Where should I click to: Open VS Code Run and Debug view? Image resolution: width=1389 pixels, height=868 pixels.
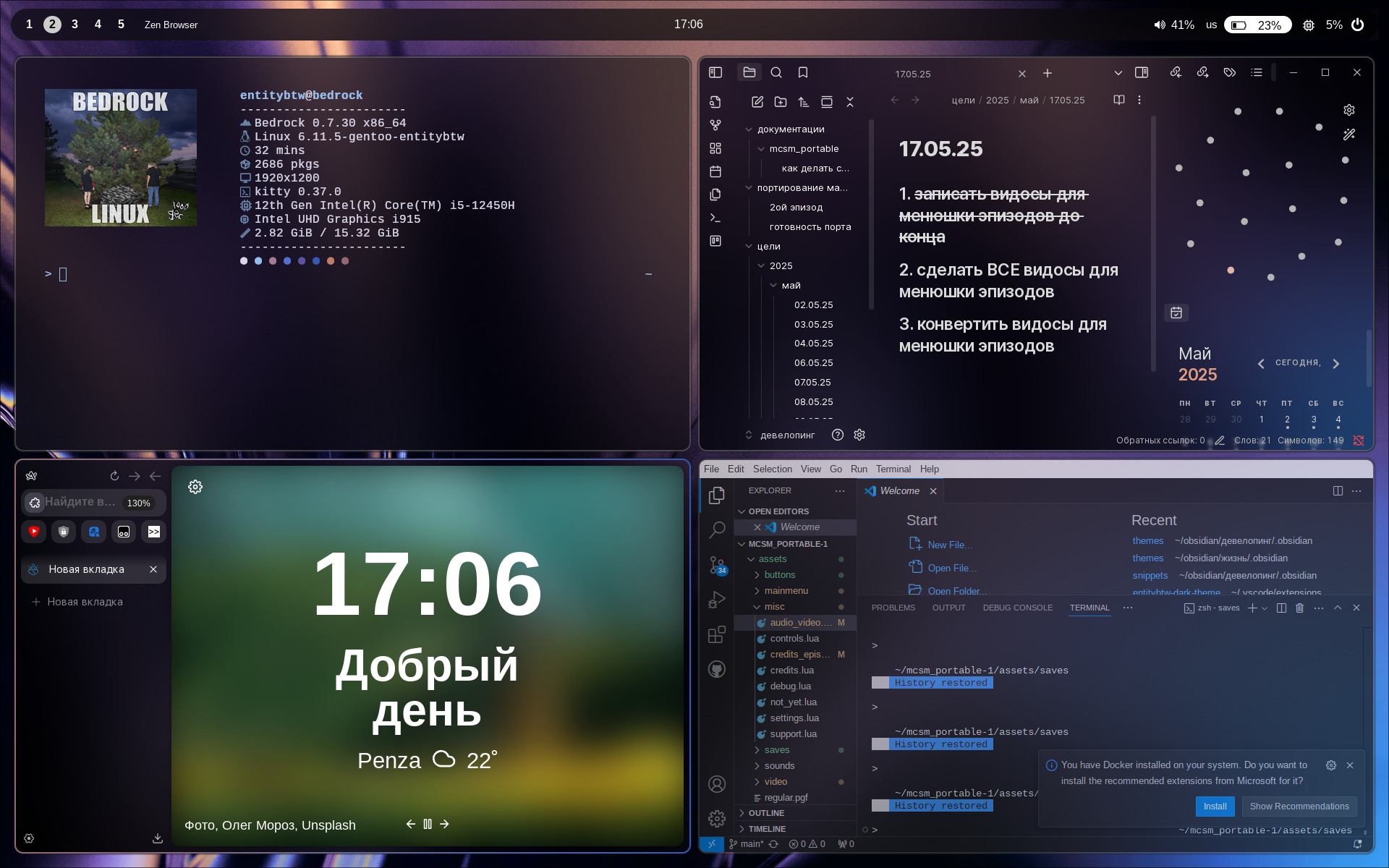[x=717, y=600]
